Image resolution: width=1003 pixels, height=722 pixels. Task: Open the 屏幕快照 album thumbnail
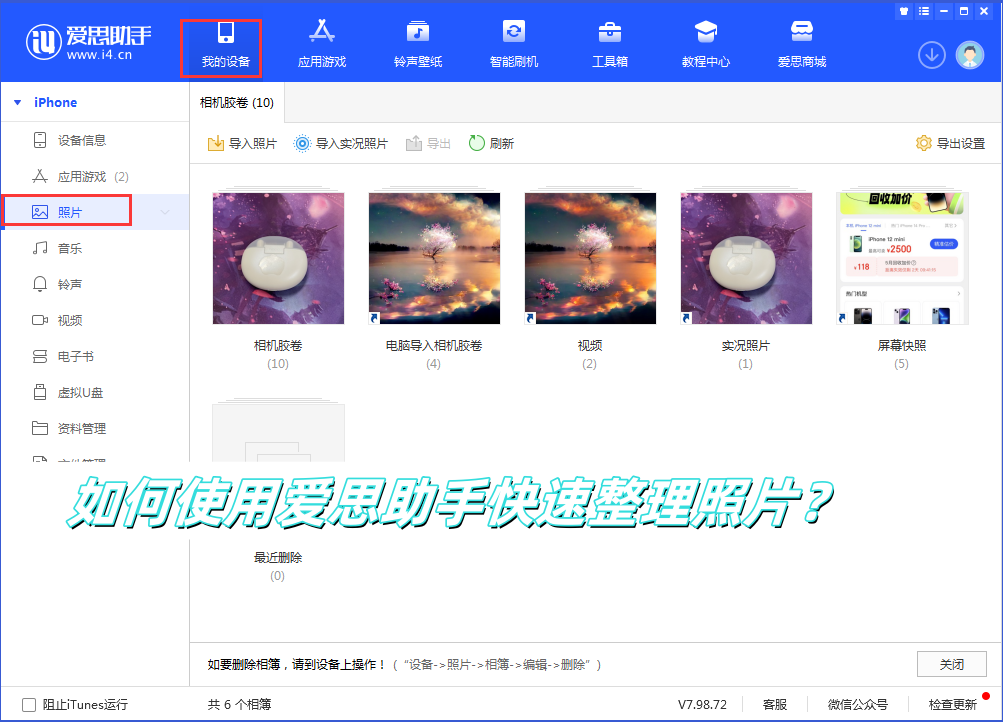click(902, 258)
